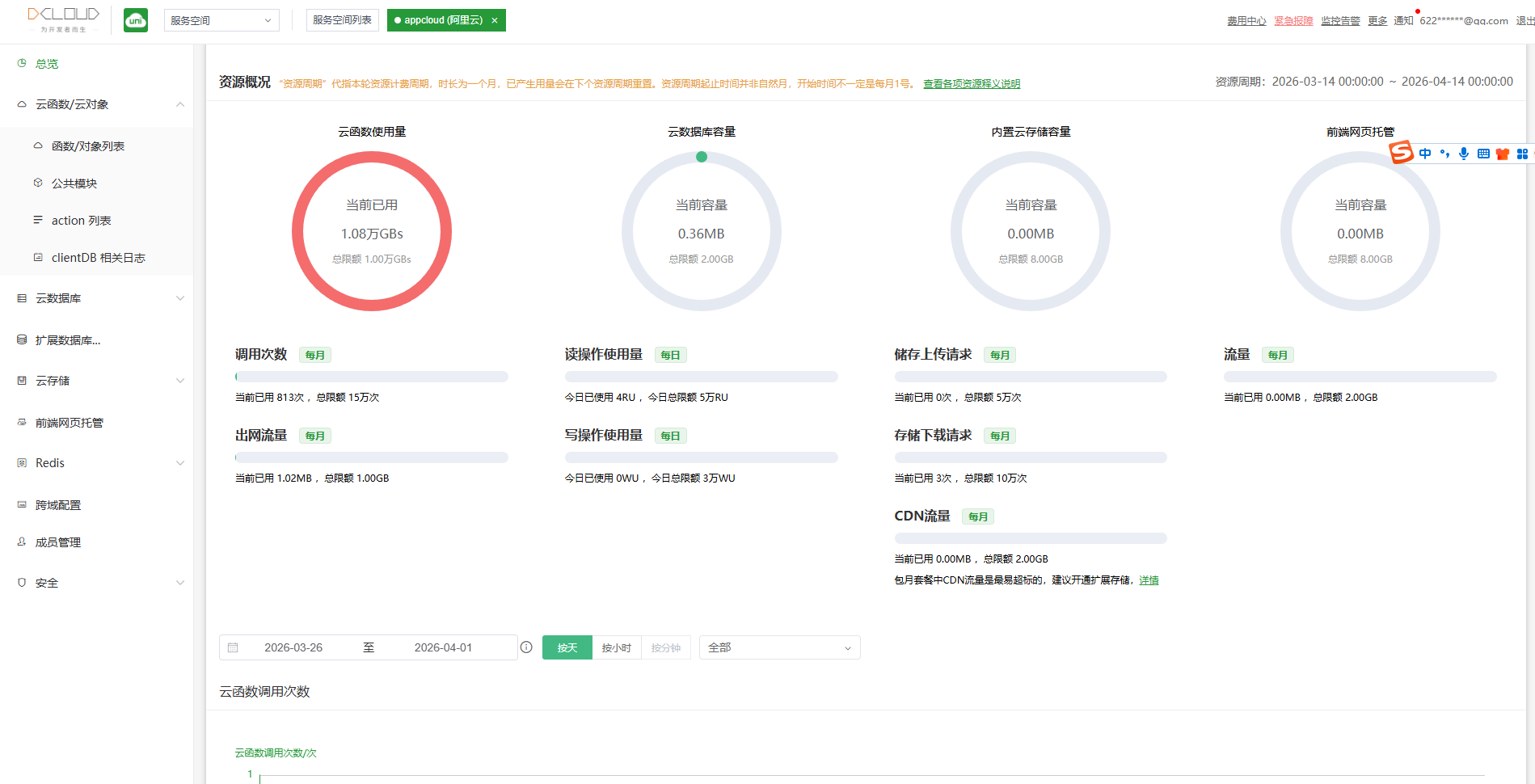Click the 服务空间列表 button
Image resolution: width=1535 pixels, height=784 pixels.
point(342,20)
